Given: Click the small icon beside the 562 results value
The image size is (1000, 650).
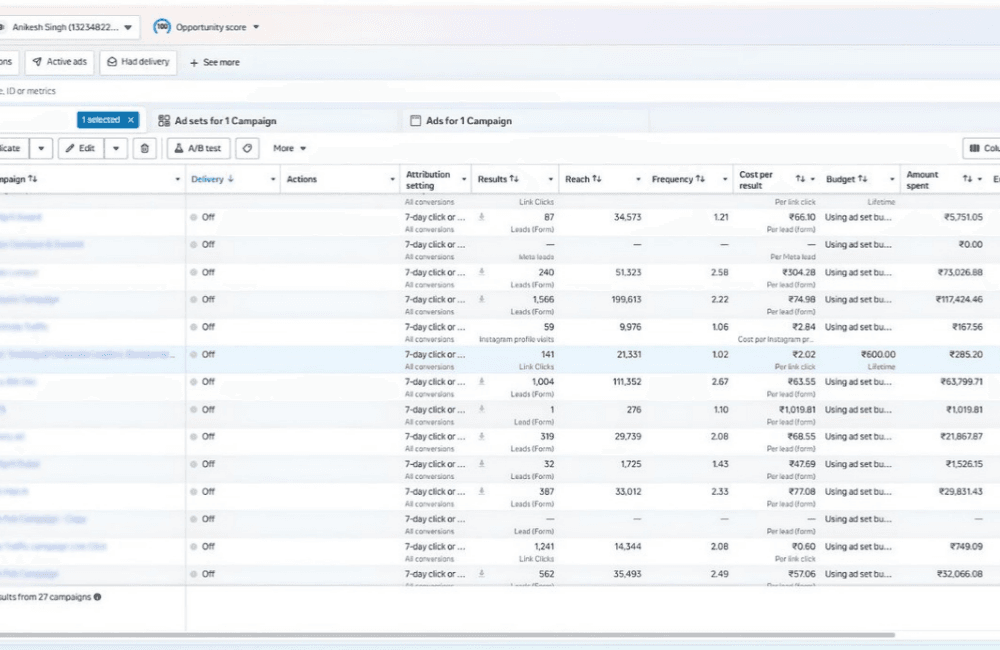Looking at the screenshot, I should (x=482, y=573).
